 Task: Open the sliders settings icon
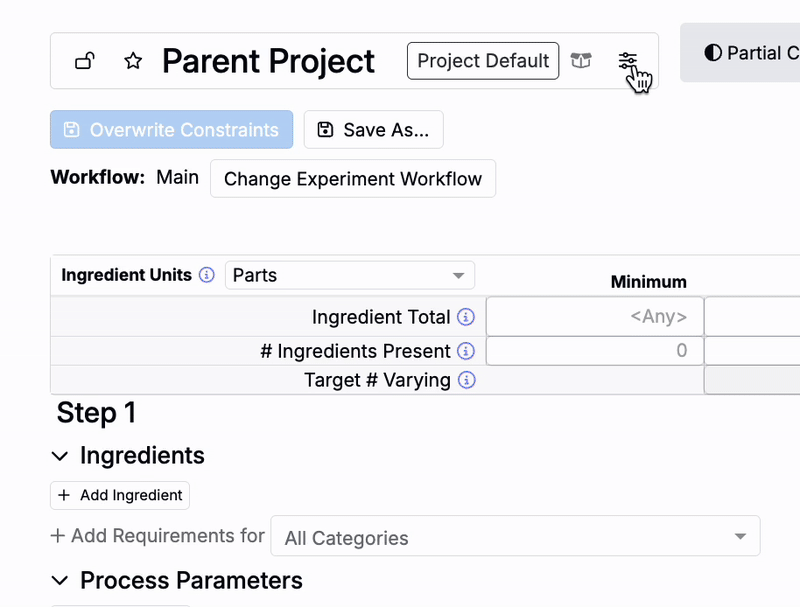(627, 61)
